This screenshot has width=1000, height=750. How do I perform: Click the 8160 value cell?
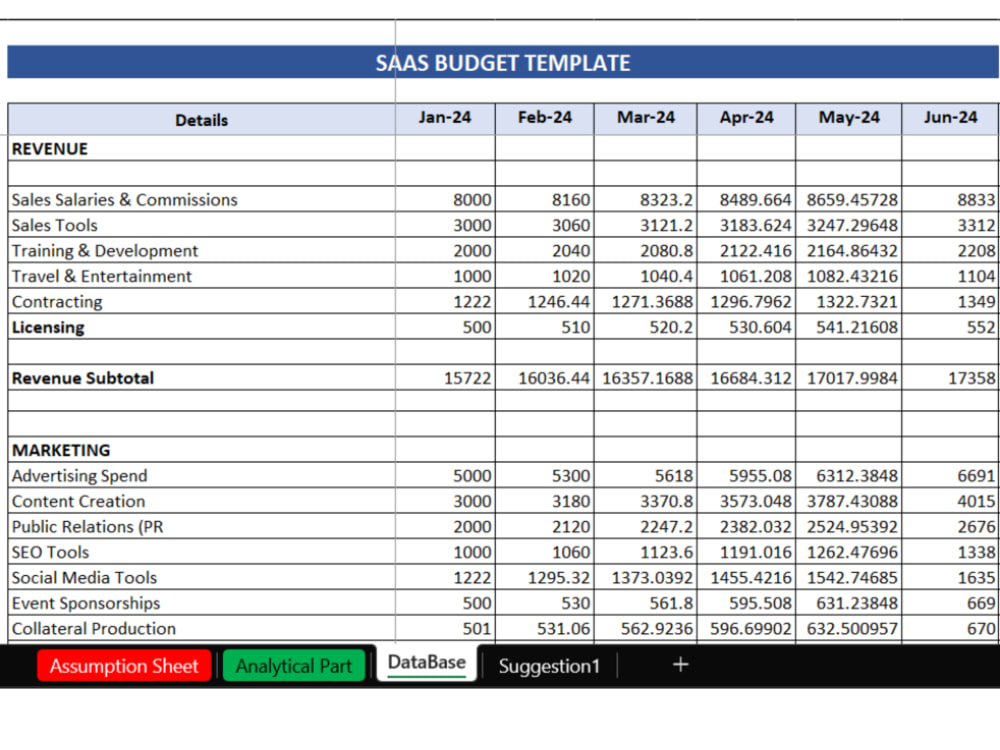pyautogui.click(x=545, y=199)
